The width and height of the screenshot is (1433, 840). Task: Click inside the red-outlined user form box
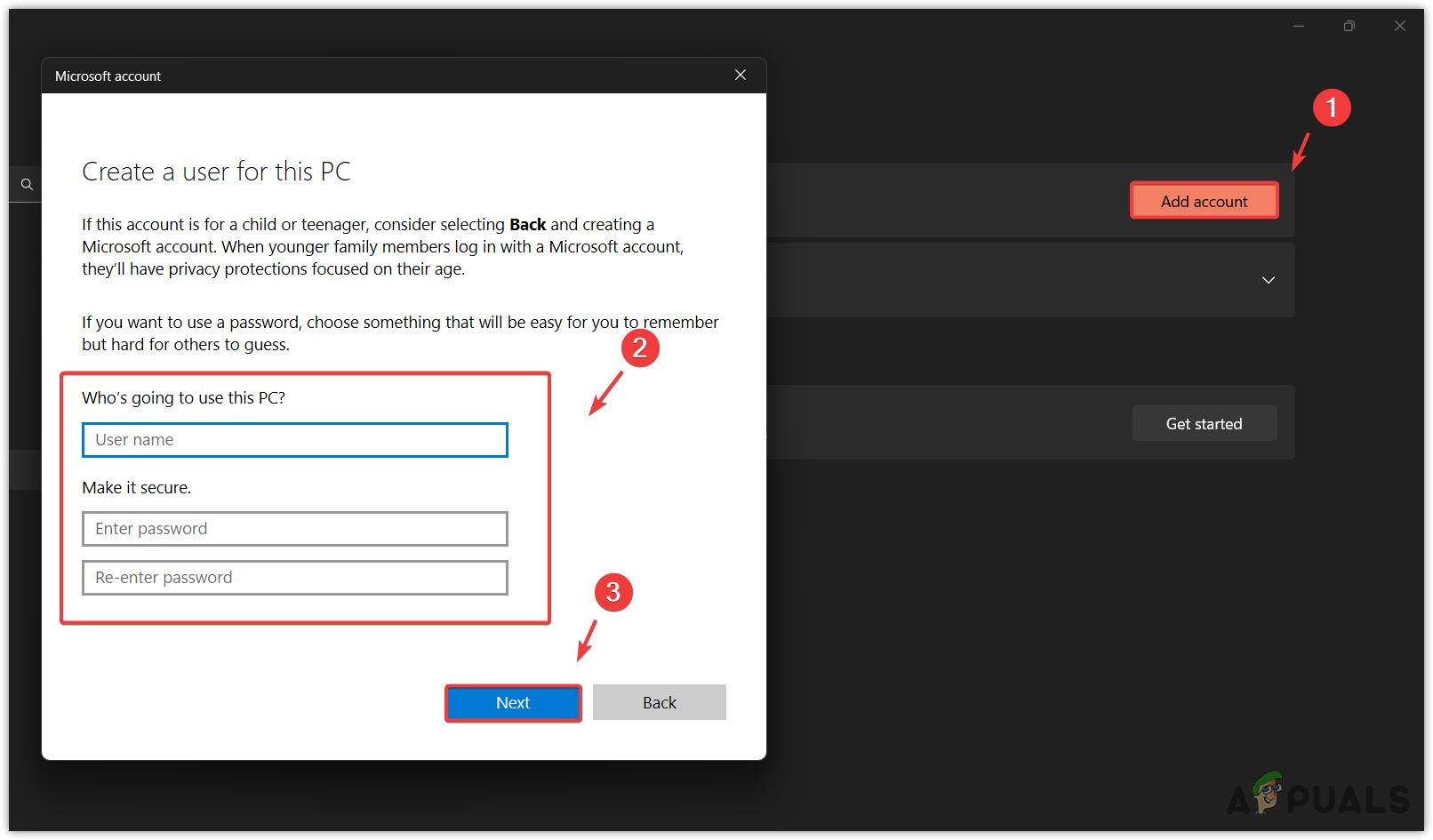coord(305,498)
